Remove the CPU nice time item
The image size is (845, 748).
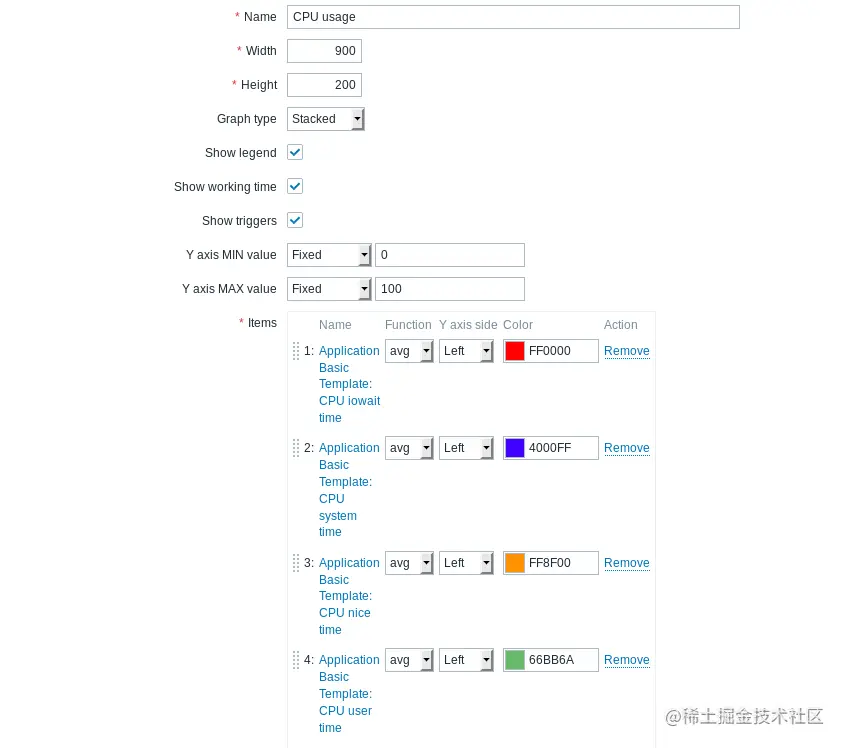pyautogui.click(x=627, y=563)
